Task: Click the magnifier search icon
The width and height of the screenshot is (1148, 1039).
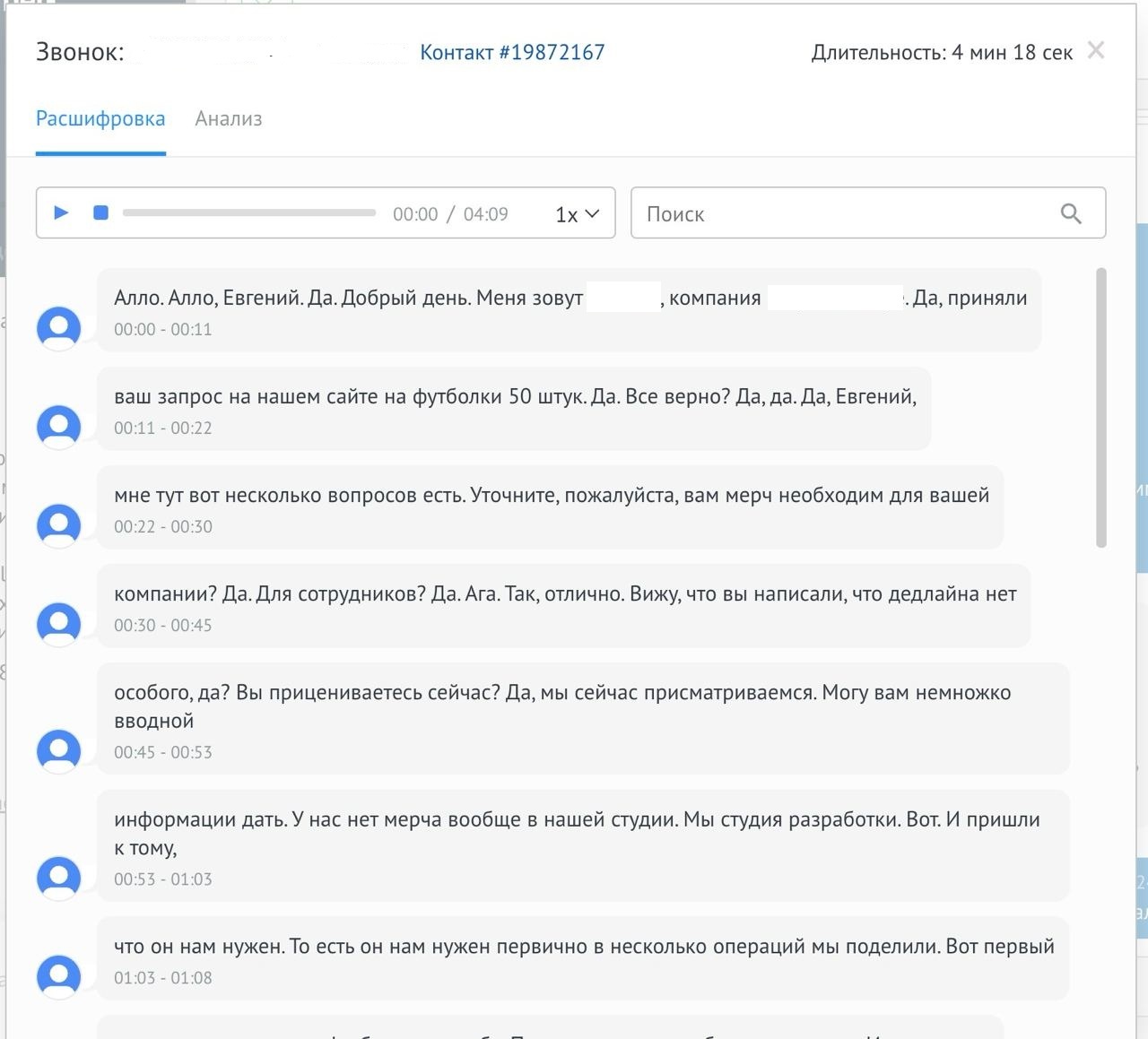Action: 1071,213
